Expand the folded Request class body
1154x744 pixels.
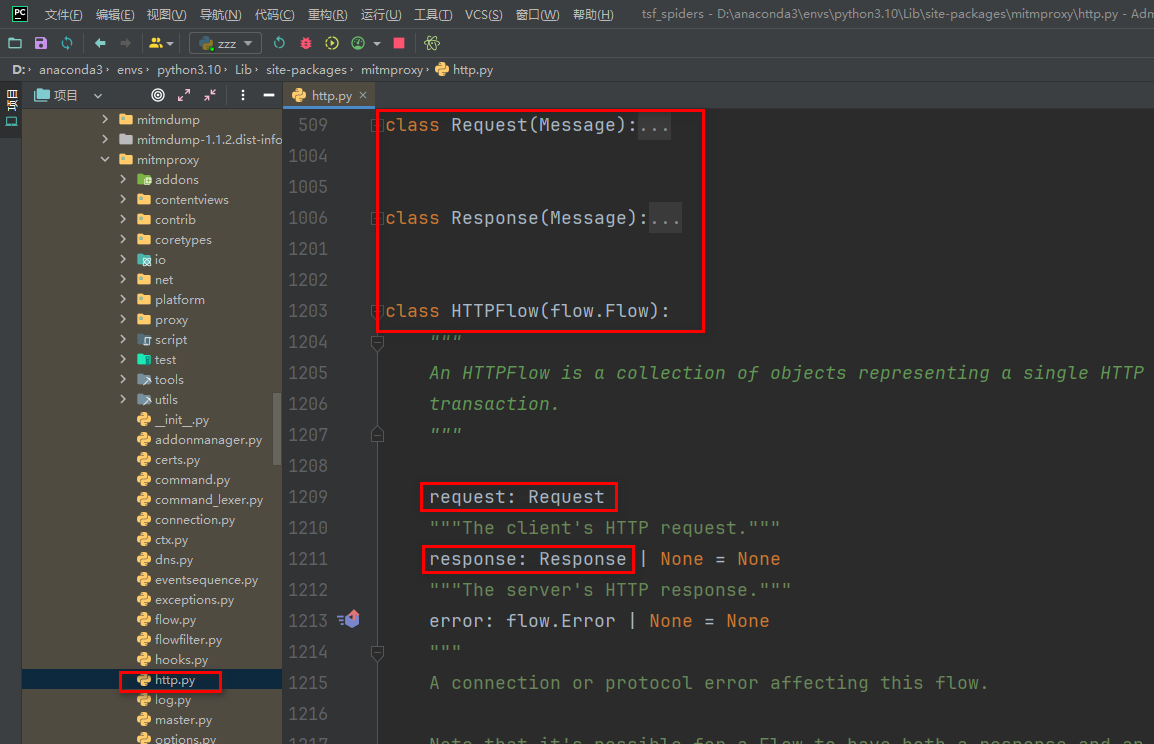pyautogui.click(x=654, y=124)
